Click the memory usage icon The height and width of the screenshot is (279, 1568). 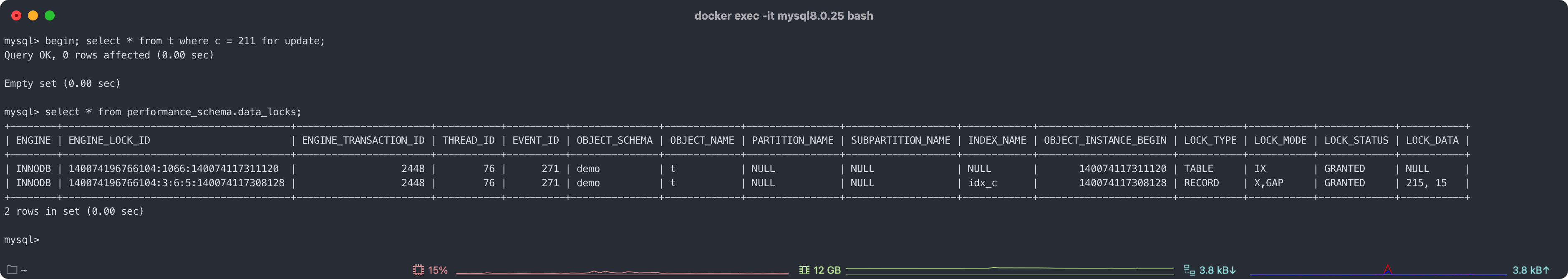point(804,270)
